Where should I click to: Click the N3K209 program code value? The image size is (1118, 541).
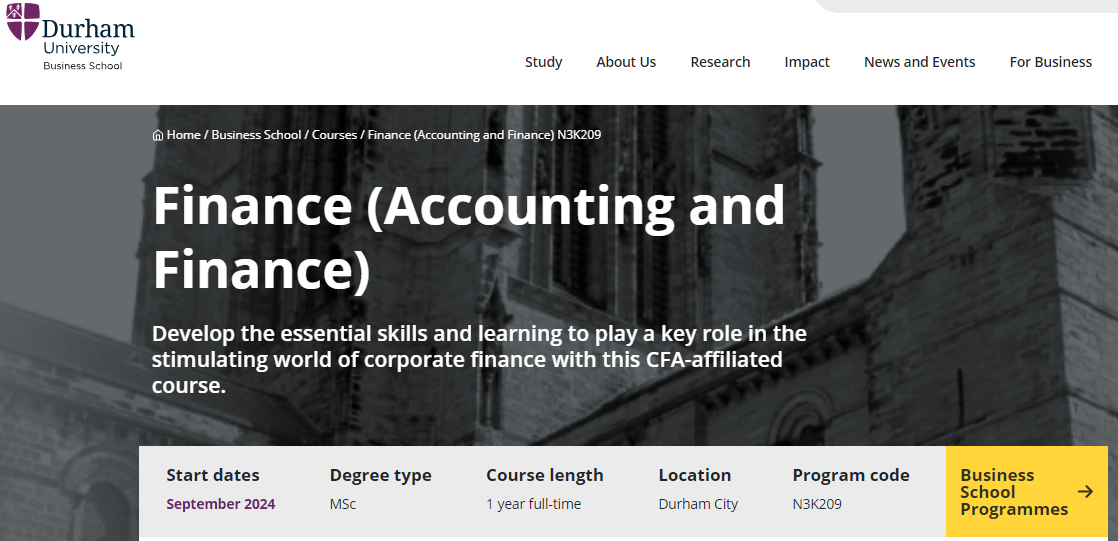817,504
